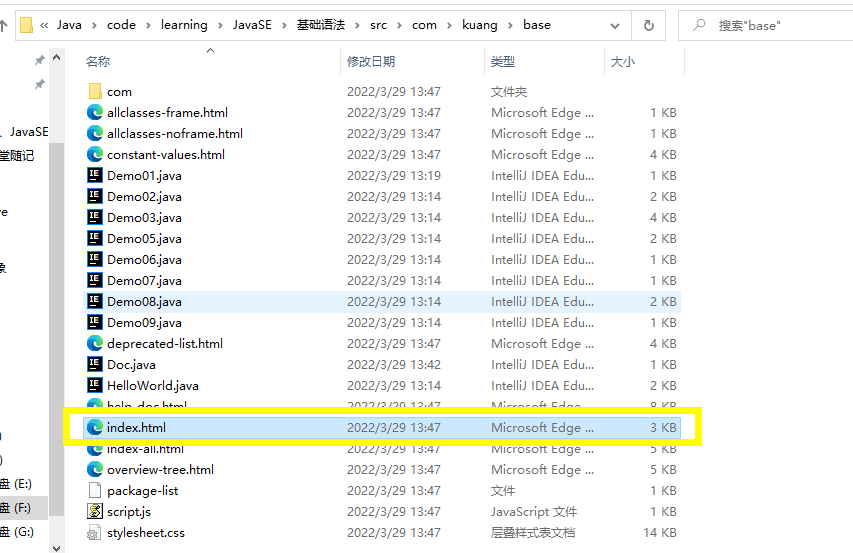Click the navigation pane scroll down arrow

click(57, 547)
